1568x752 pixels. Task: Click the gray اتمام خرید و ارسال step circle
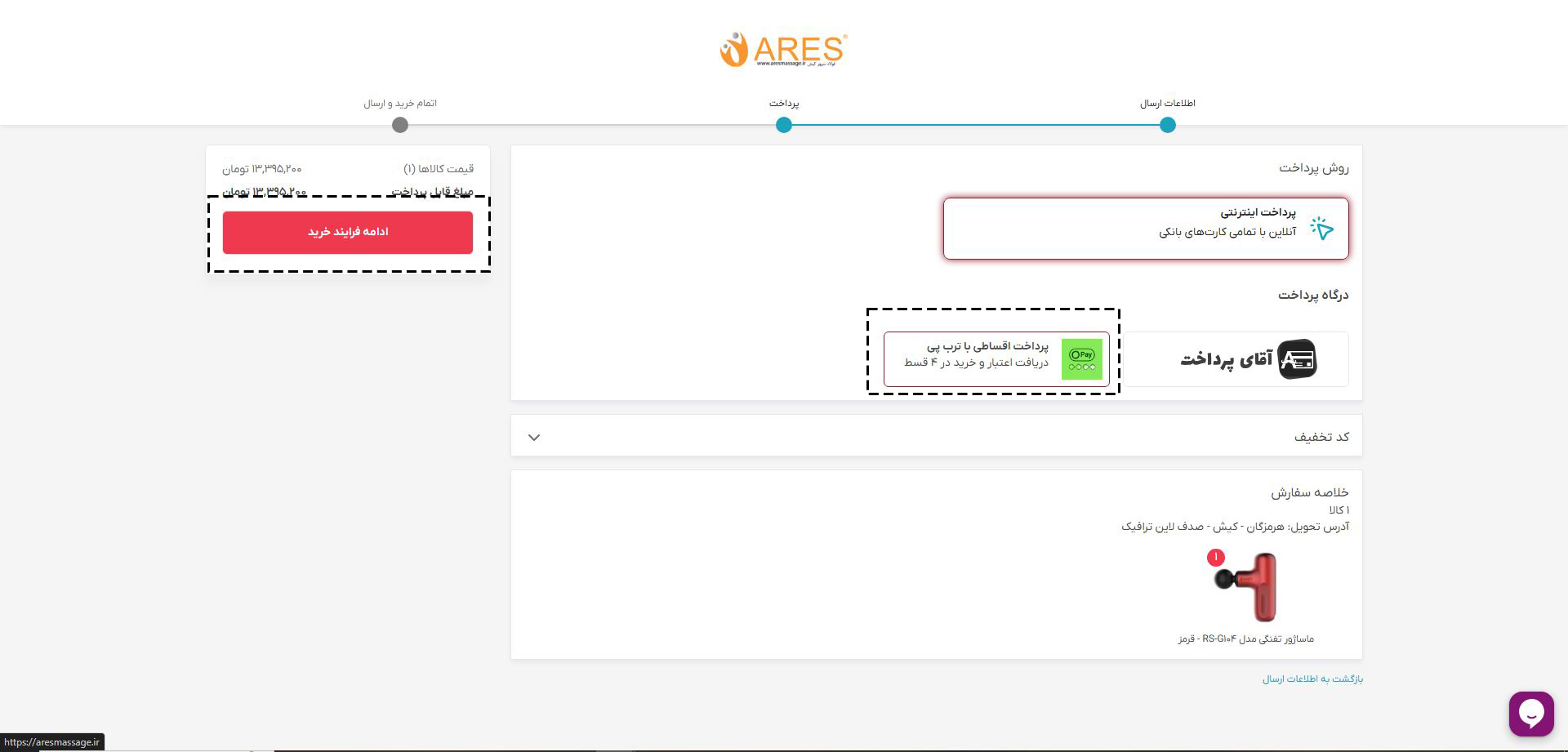[x=400, y=125]
